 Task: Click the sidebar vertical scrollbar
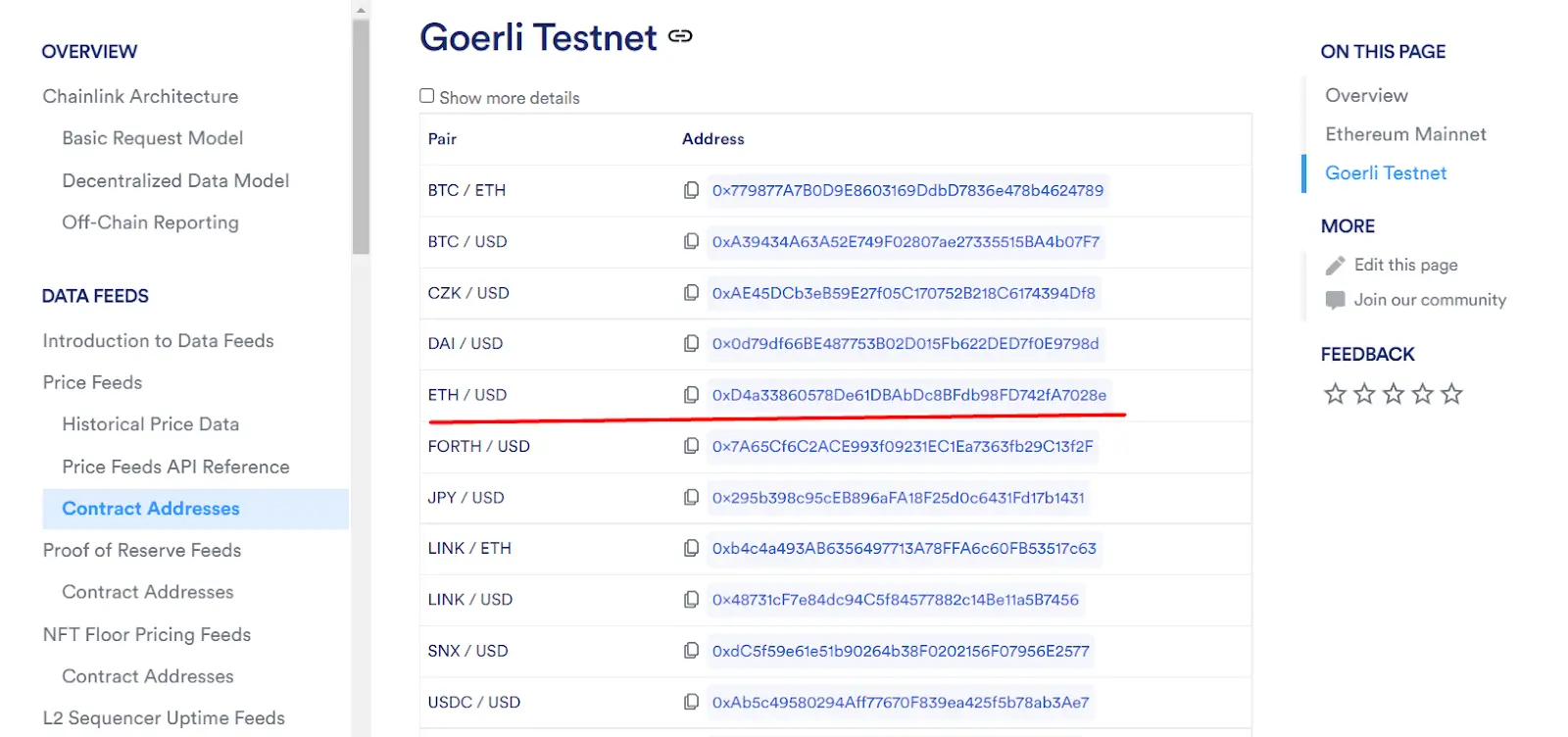coord(361,137)
